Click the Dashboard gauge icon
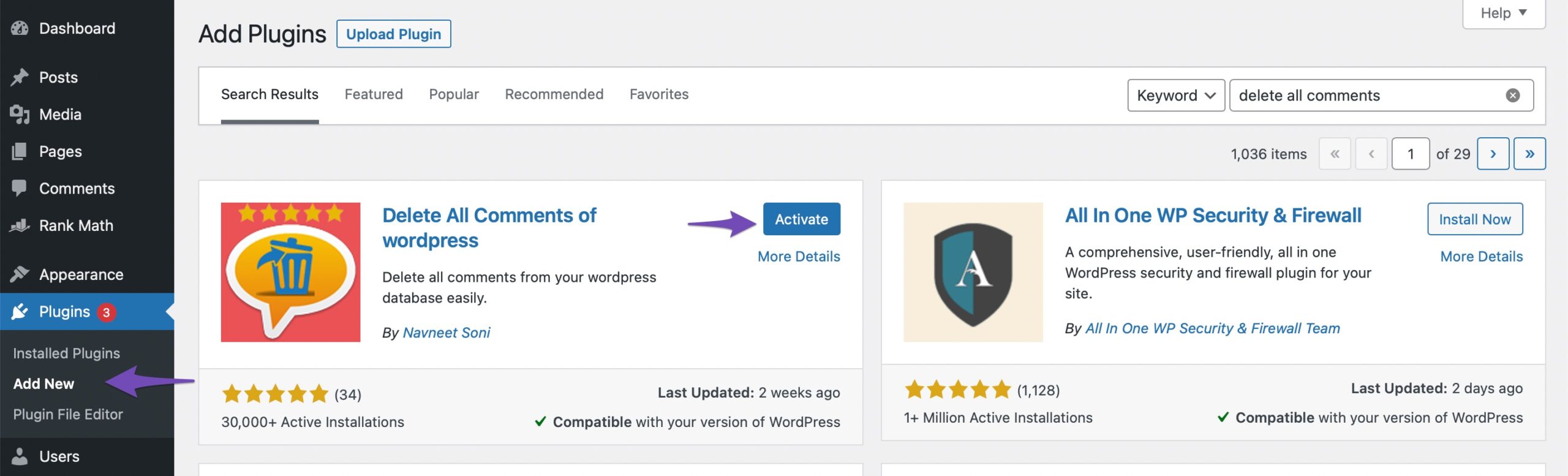 click(20, 28)
